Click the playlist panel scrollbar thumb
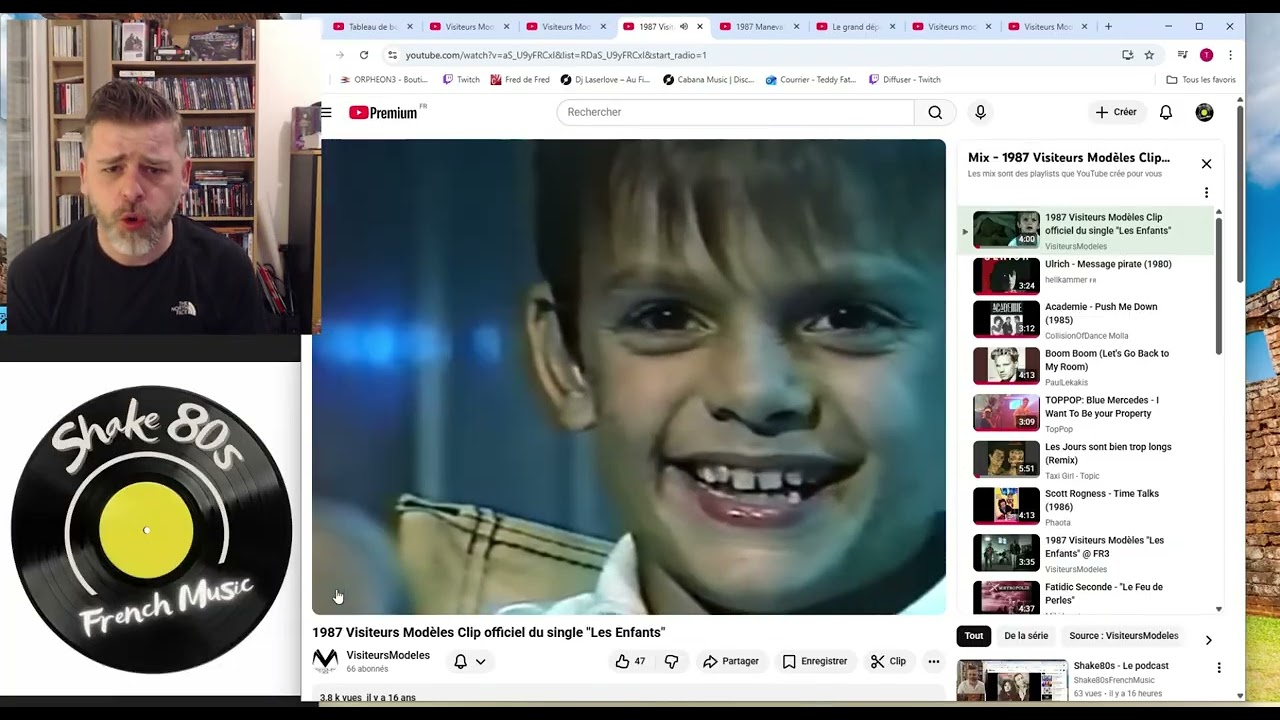1280x720 pixels. 1218,284
